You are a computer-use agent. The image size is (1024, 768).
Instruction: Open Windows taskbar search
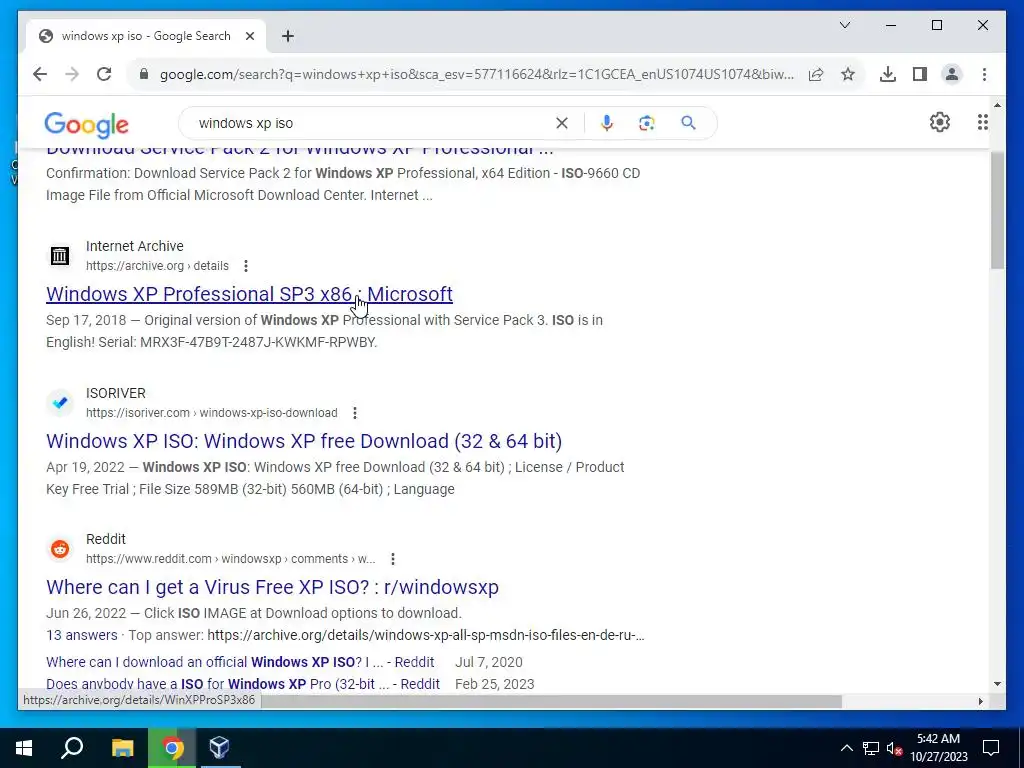[x=72, y=748]
